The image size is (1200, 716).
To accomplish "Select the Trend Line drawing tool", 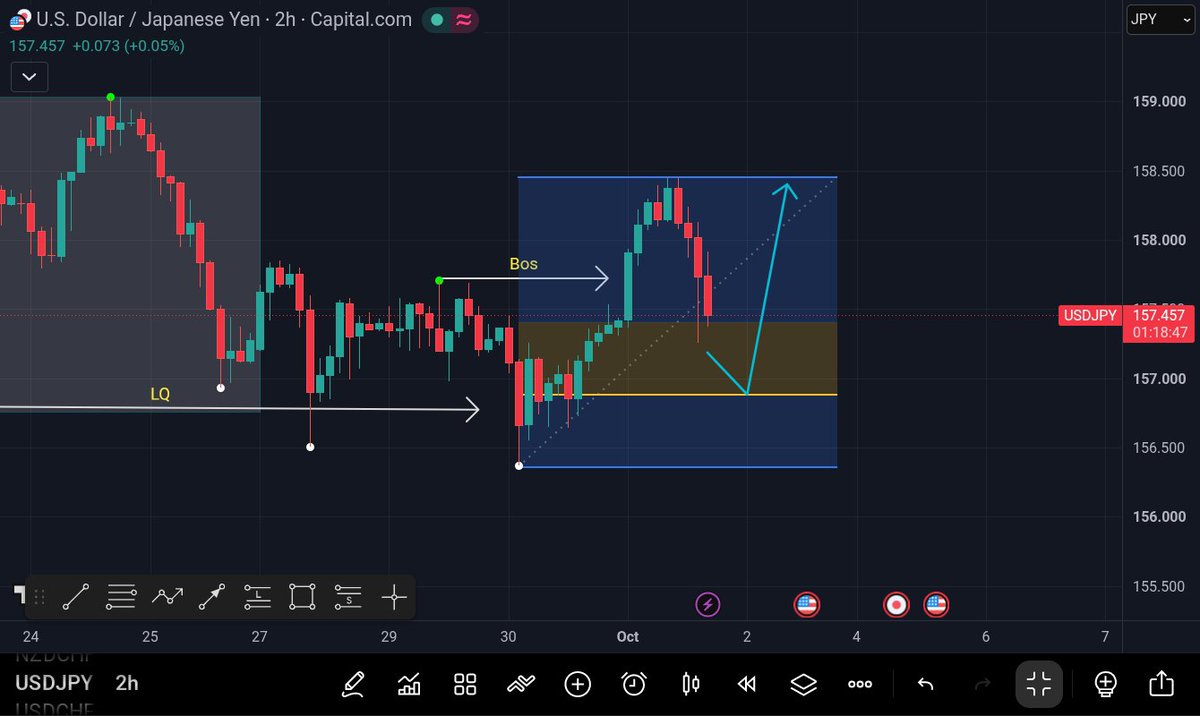I will pos(76,598).
